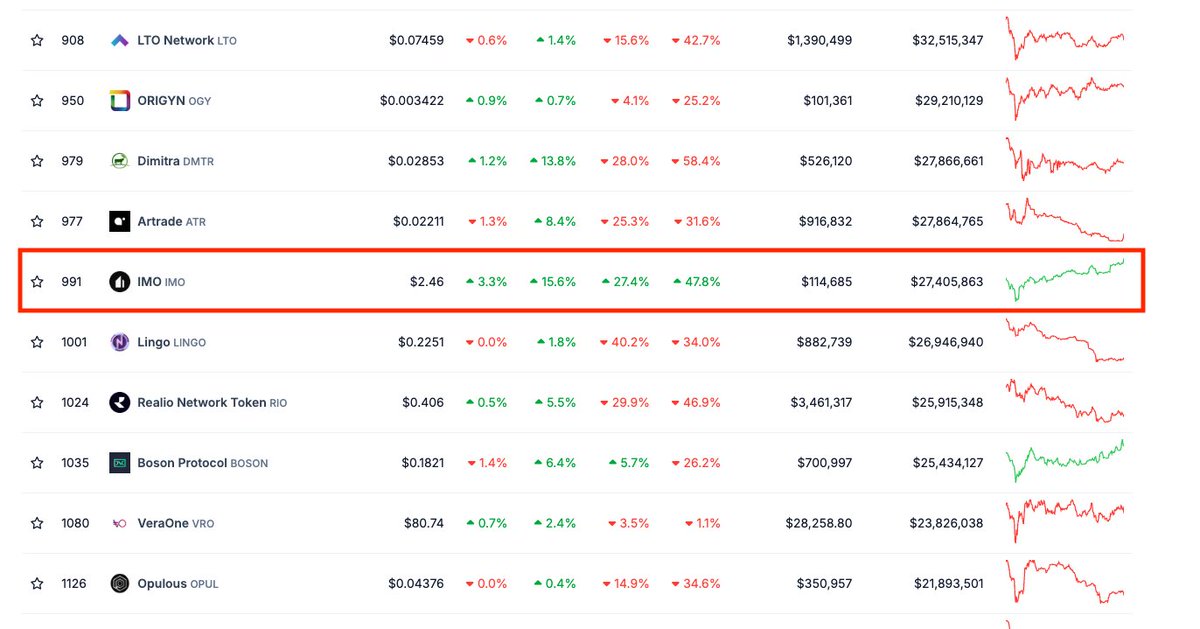Screen dimensions: 1200x629
Task: Select IMO market cap $27,405,863
Action: point(947,282)
